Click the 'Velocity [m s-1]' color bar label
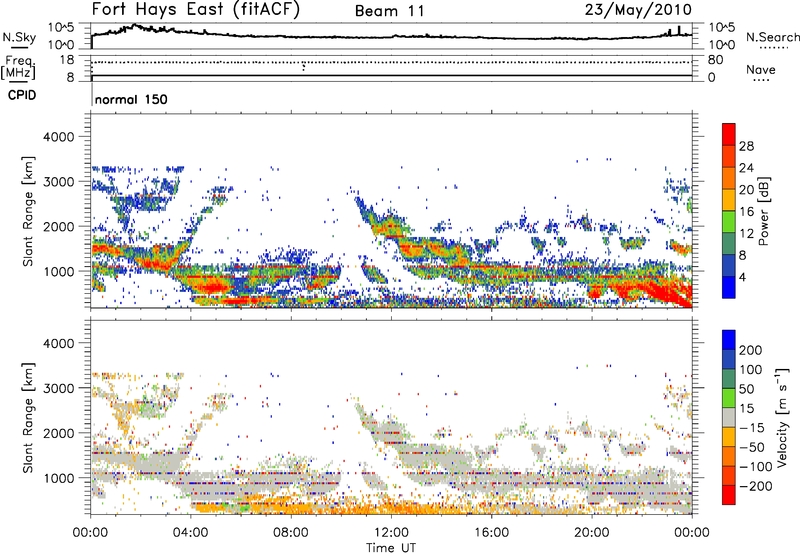The height and width of the screenshot is (554, 800). point(782,417)
